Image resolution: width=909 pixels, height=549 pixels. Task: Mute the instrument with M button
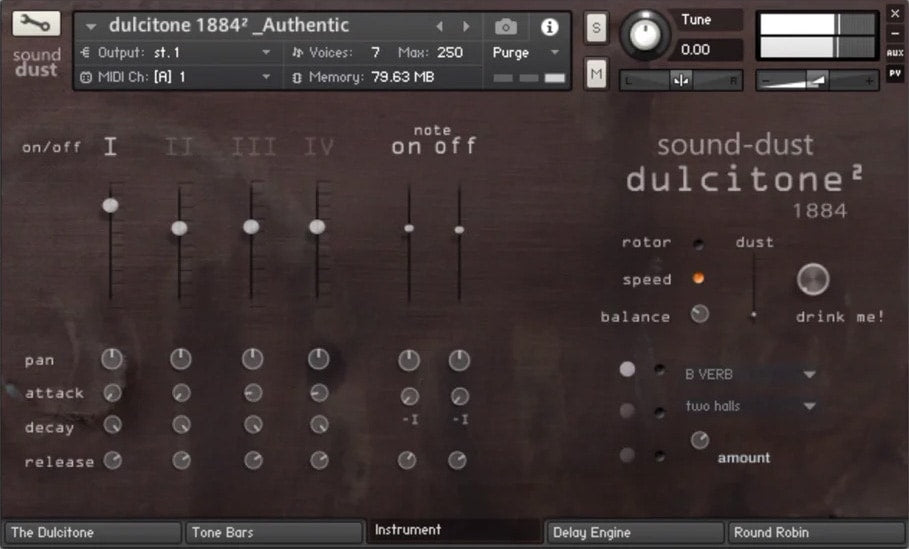596,72
